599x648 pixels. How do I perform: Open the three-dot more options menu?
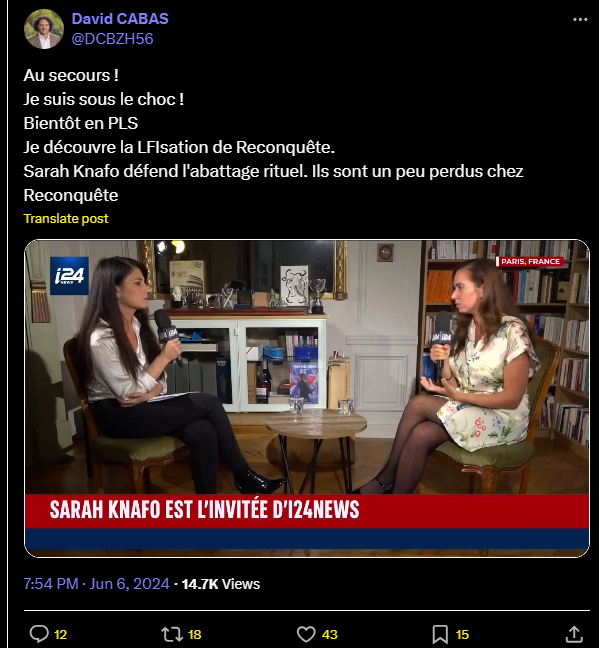[580, 19]
